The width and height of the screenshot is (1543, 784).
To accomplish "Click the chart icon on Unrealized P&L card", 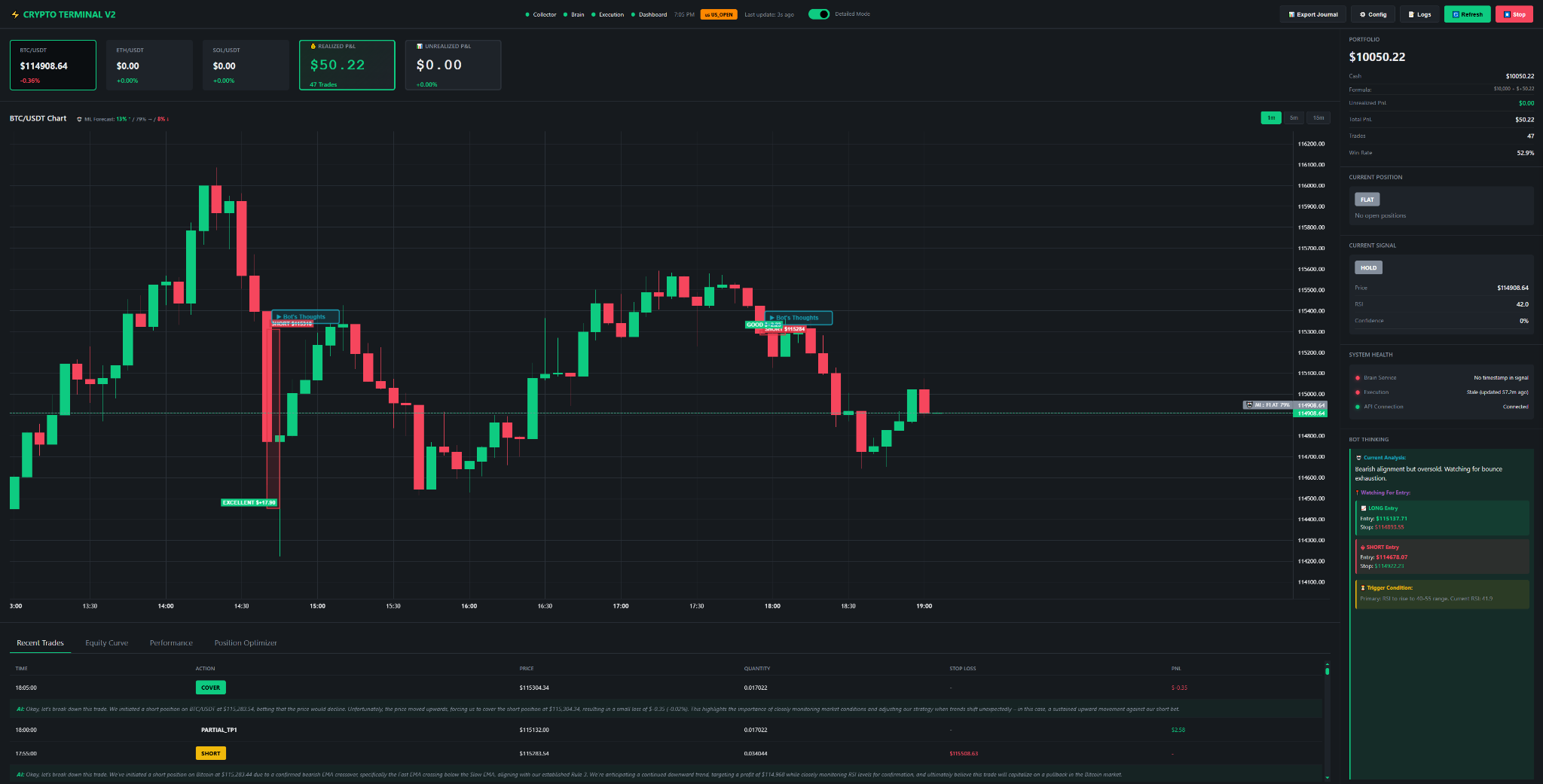I will point(420,46).
